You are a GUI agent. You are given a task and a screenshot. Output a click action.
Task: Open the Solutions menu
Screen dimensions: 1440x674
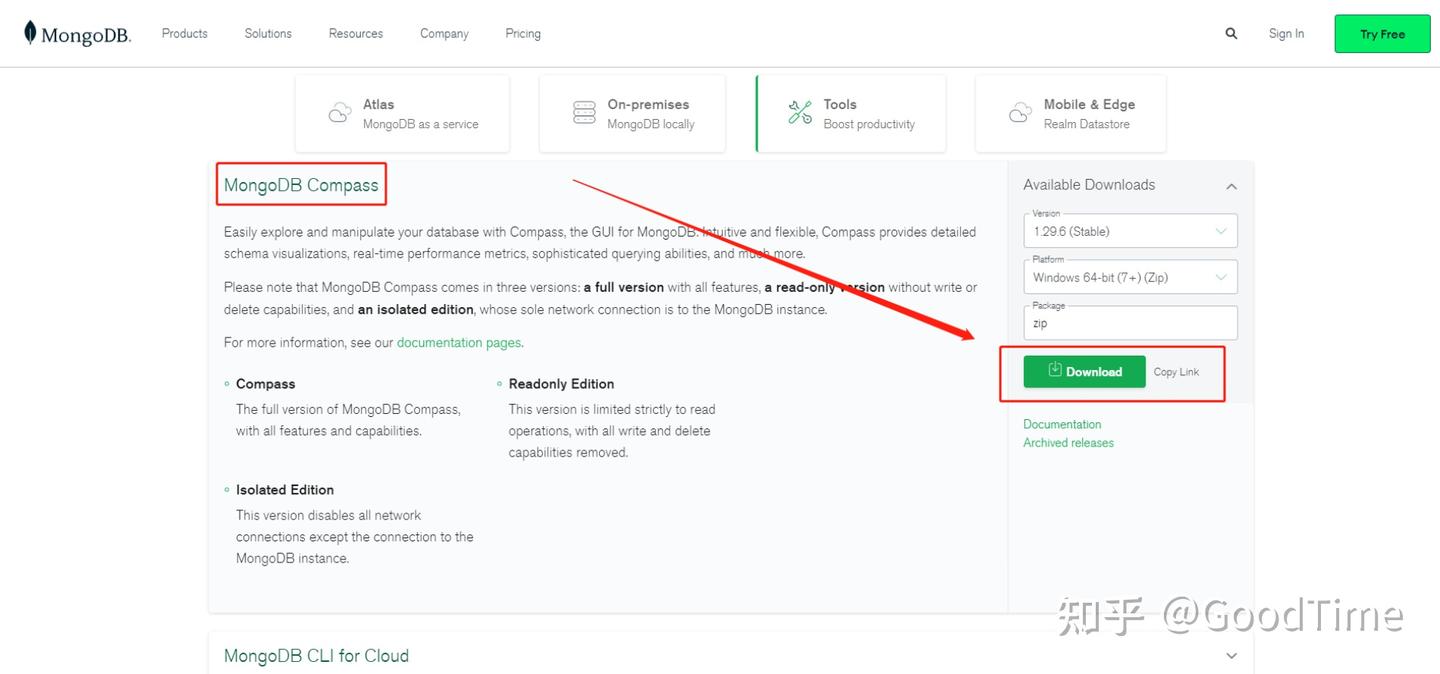pyautogui.click(x=267, y=33)
